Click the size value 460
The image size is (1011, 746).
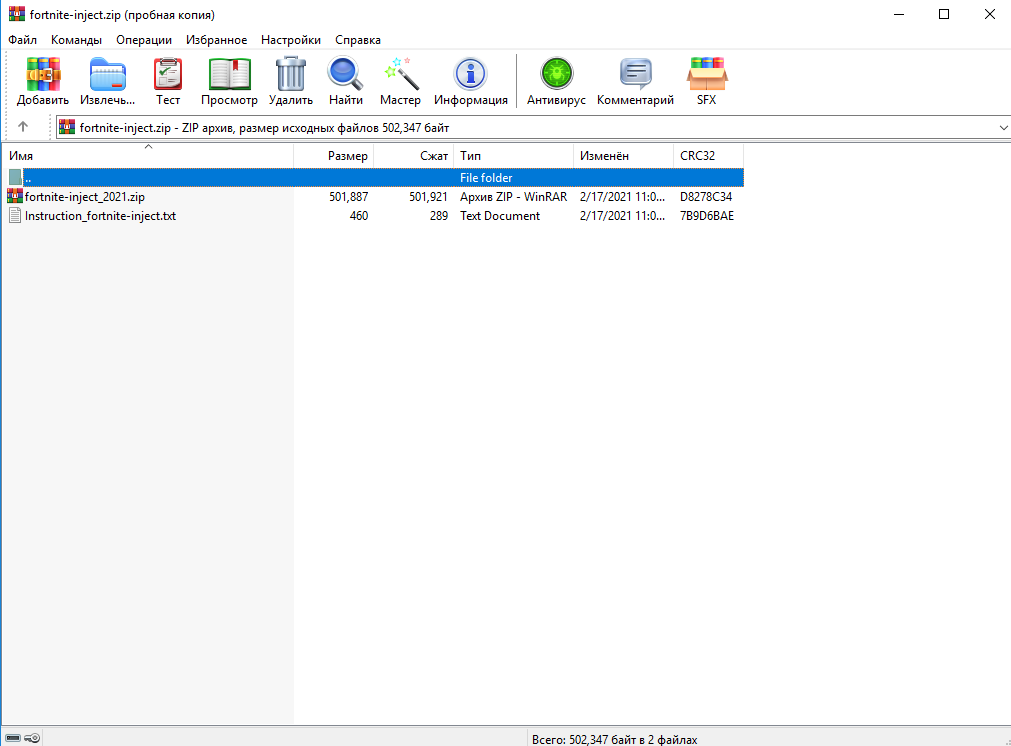tap(358, 216)
